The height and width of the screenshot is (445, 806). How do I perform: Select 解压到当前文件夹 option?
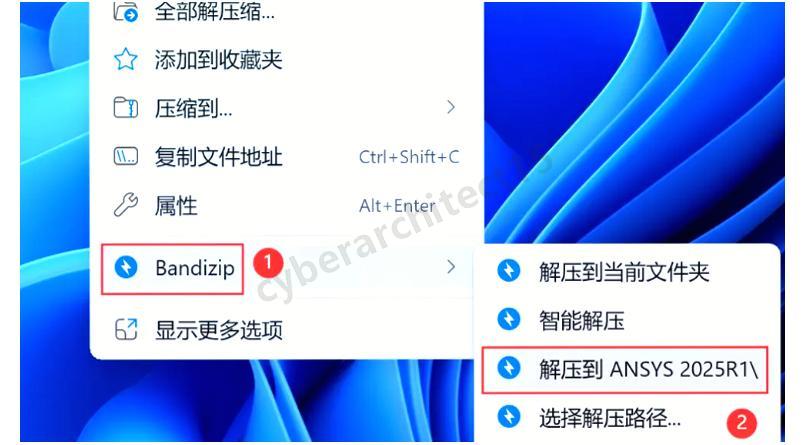point(626,271)
